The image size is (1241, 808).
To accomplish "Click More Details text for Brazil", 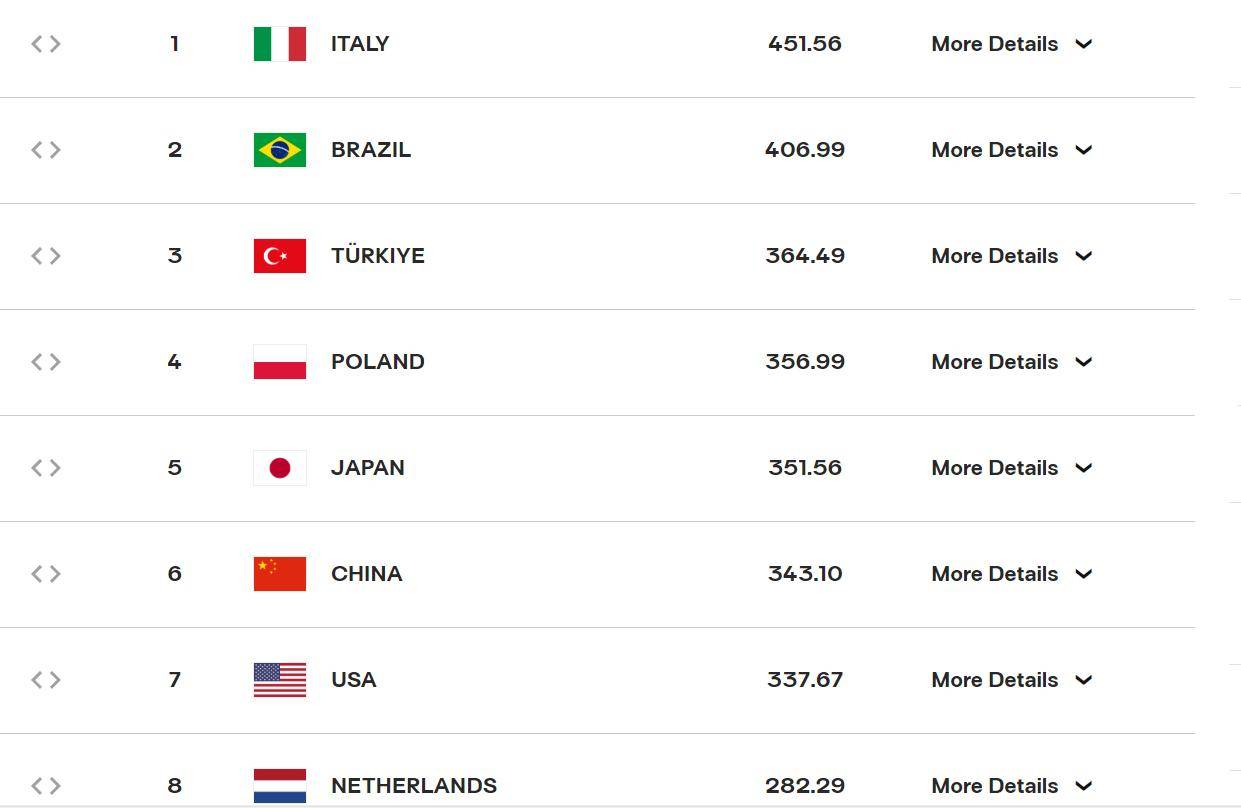I will [x=994, y=150].
